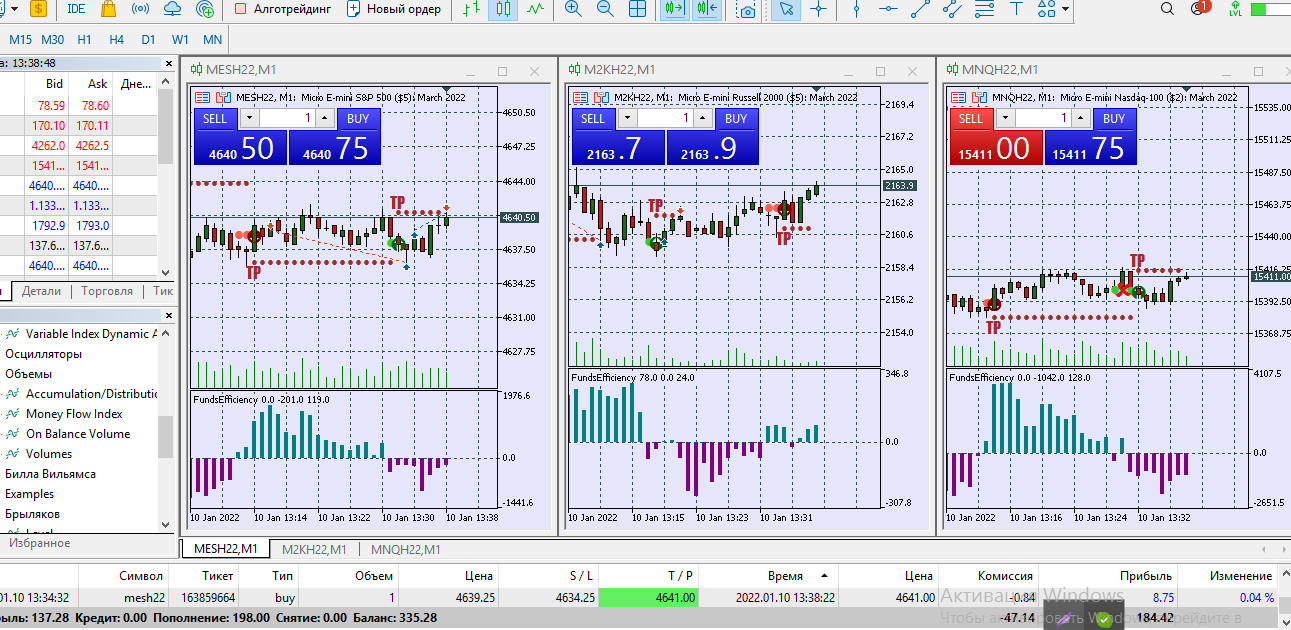Toggle the Алготрейдинг button
1291x630 pixels.
(x=282, y=9)
